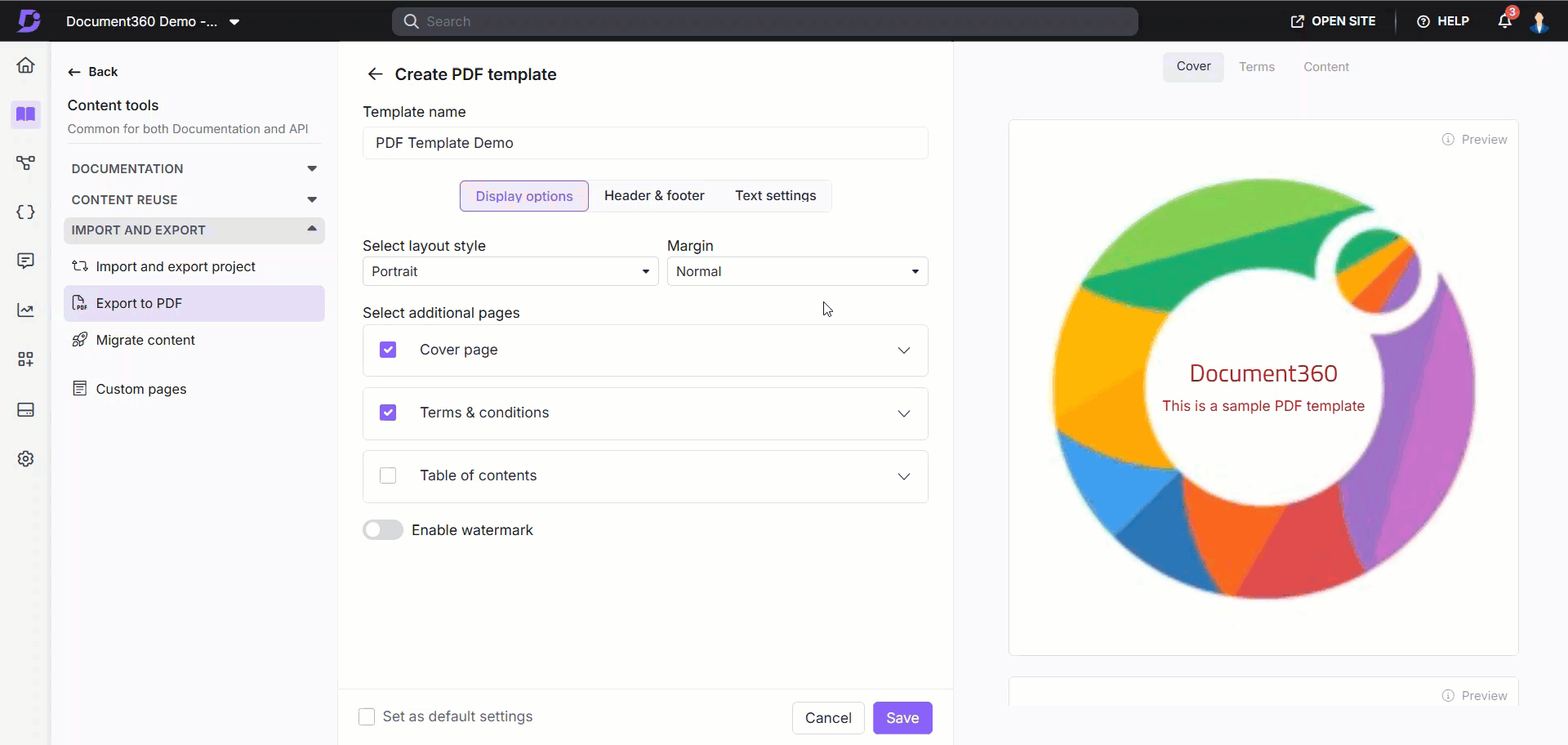Click the notifications bell icon
This screenshot has width=1568, height=745.
(1504, 22)
